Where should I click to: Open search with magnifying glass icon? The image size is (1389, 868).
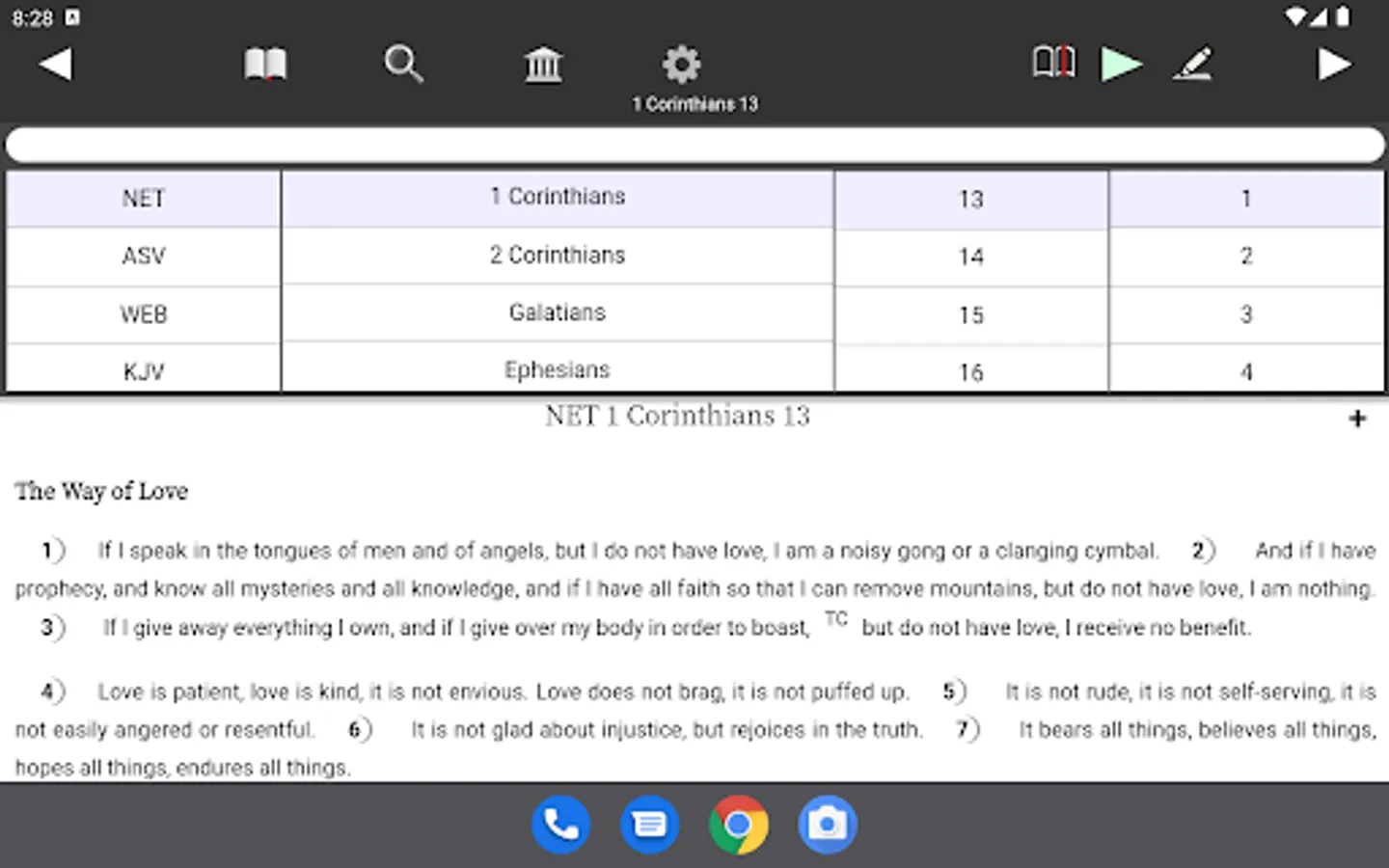[403, 65]
